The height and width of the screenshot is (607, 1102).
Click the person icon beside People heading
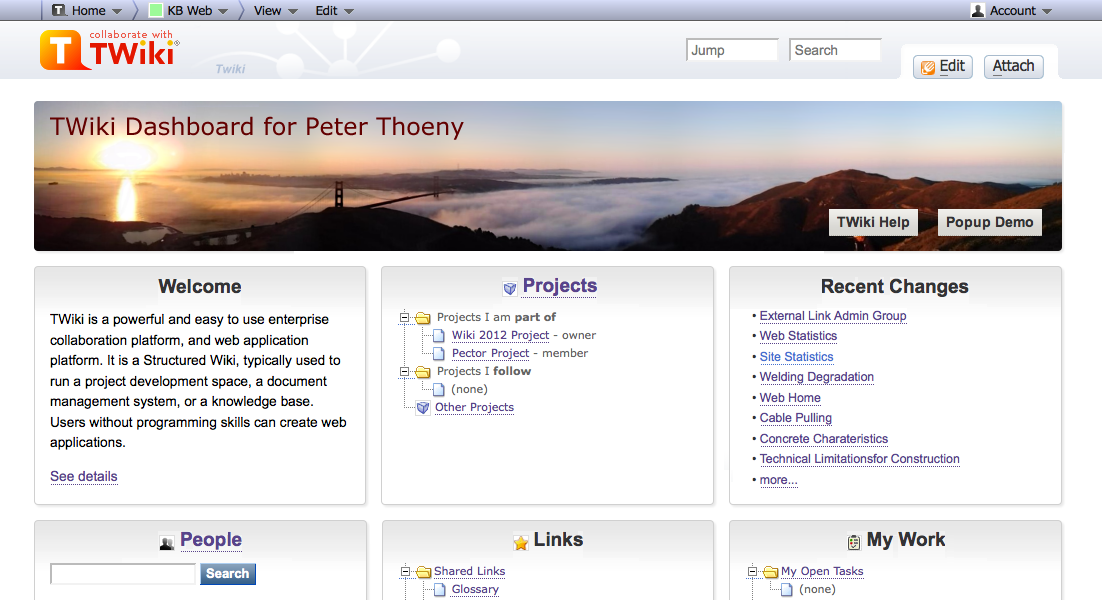tap(164, 541)
